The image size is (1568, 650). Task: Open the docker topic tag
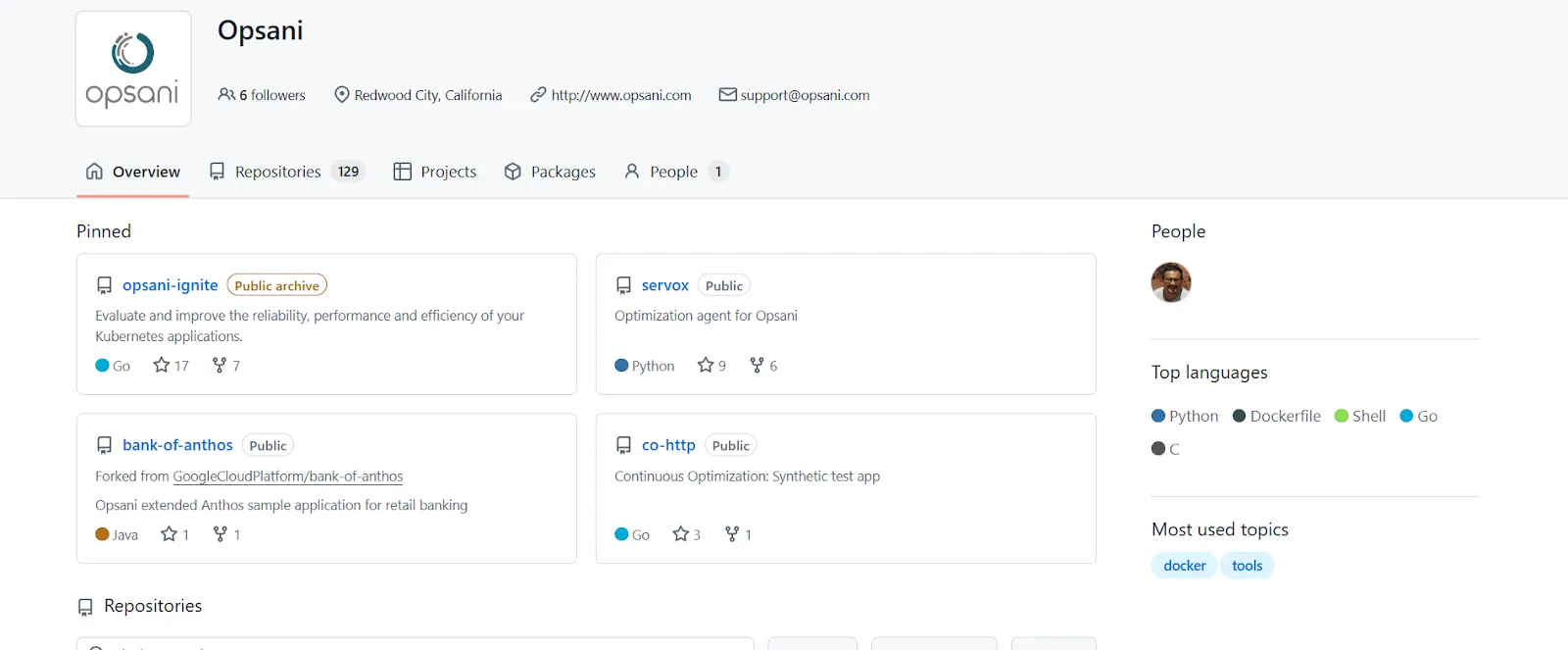click(x=1185, y=566)
